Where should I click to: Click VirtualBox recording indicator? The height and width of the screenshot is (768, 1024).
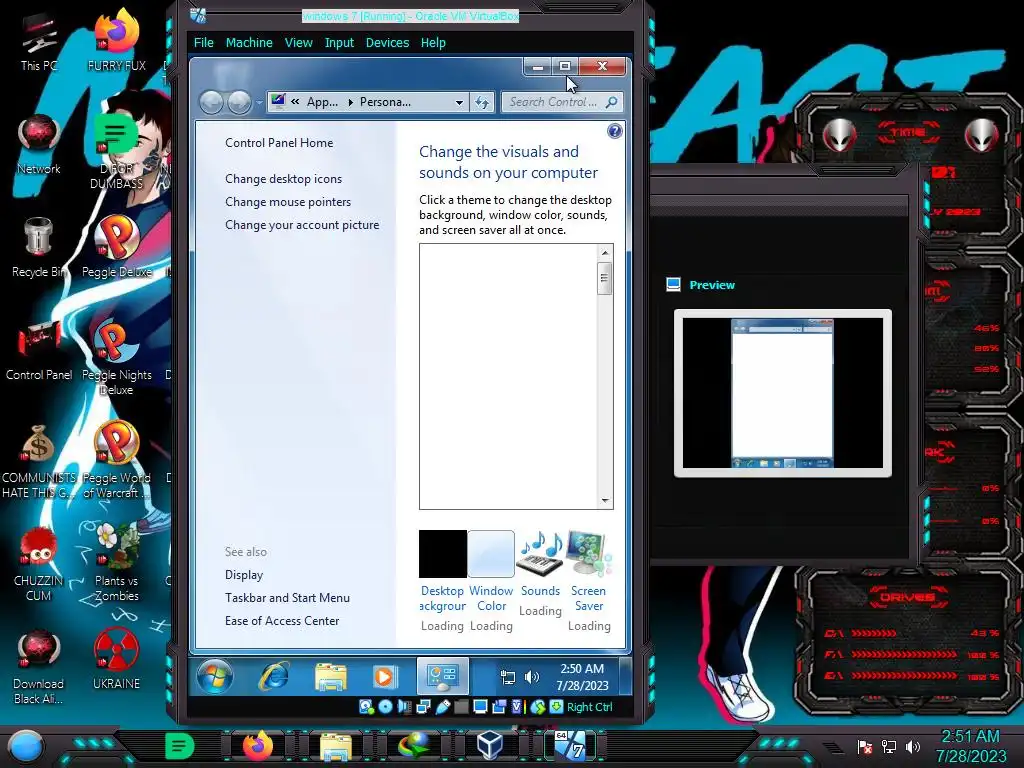[x=500, y=707]
